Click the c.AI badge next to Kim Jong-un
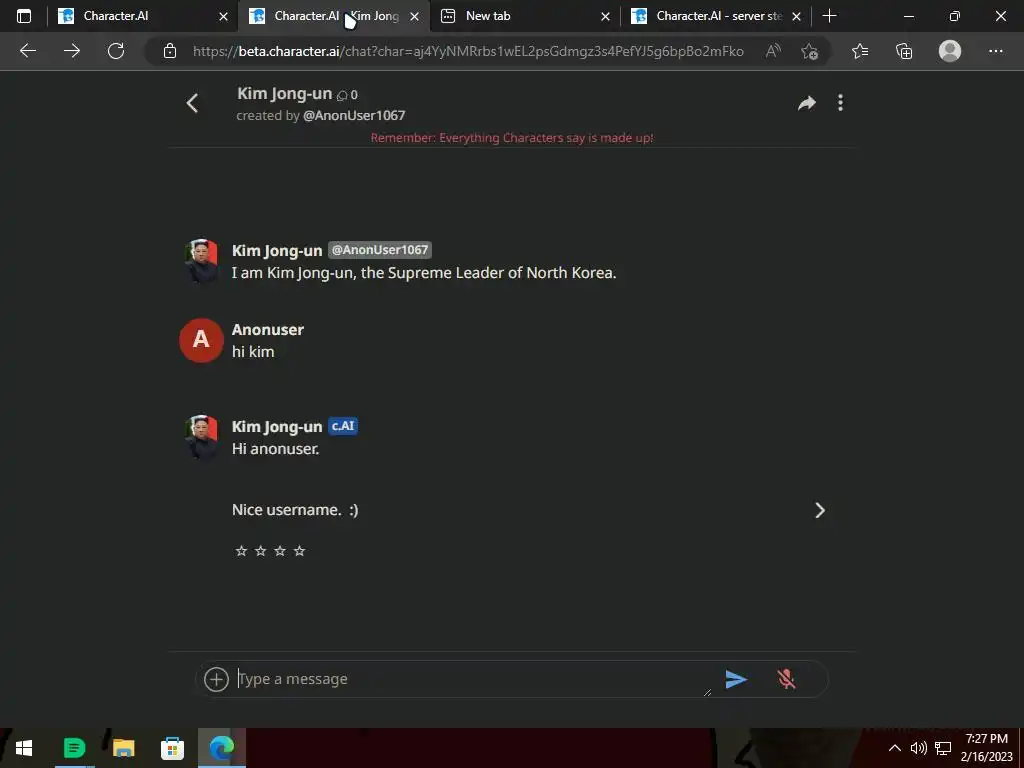This screenshot has width=1024, height=768. (343, 426)
